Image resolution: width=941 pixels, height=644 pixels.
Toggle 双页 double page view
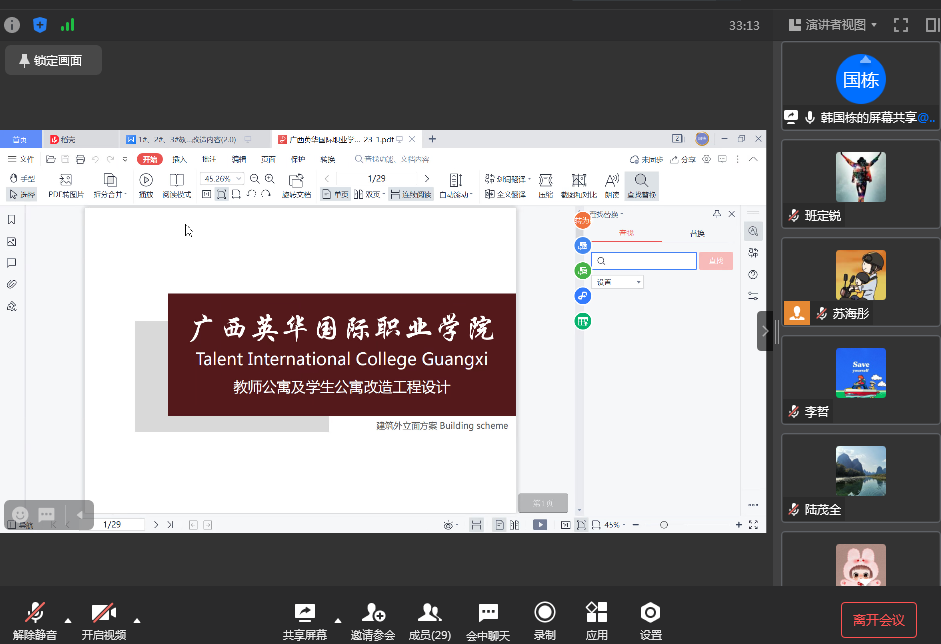[x=369, y=194]
